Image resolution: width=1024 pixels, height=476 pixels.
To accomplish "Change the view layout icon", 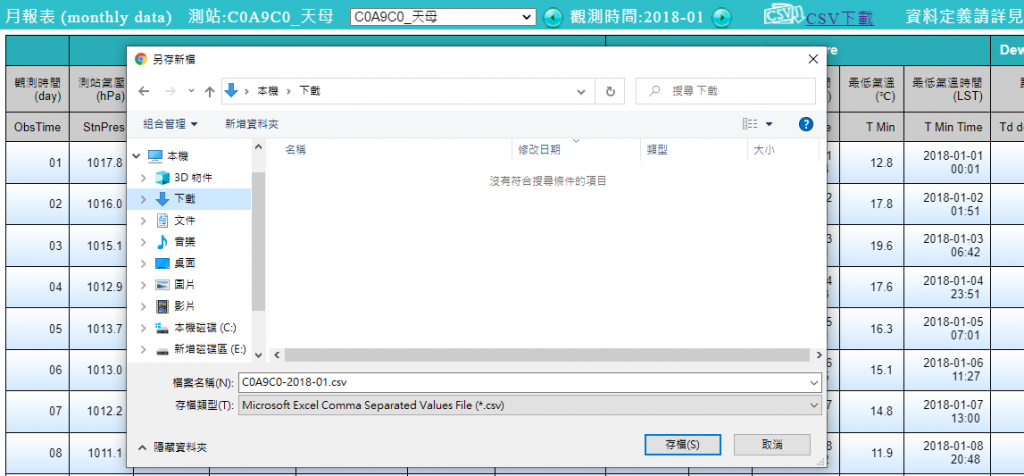I will coord(750,124).
